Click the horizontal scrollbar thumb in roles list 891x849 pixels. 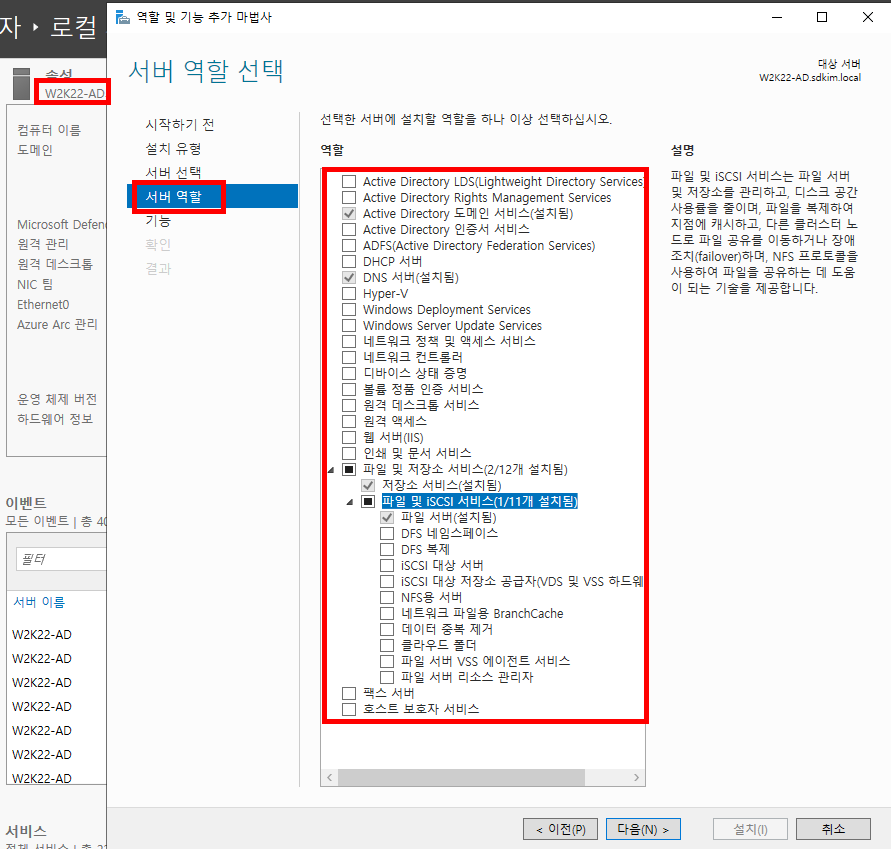[461, 777]
